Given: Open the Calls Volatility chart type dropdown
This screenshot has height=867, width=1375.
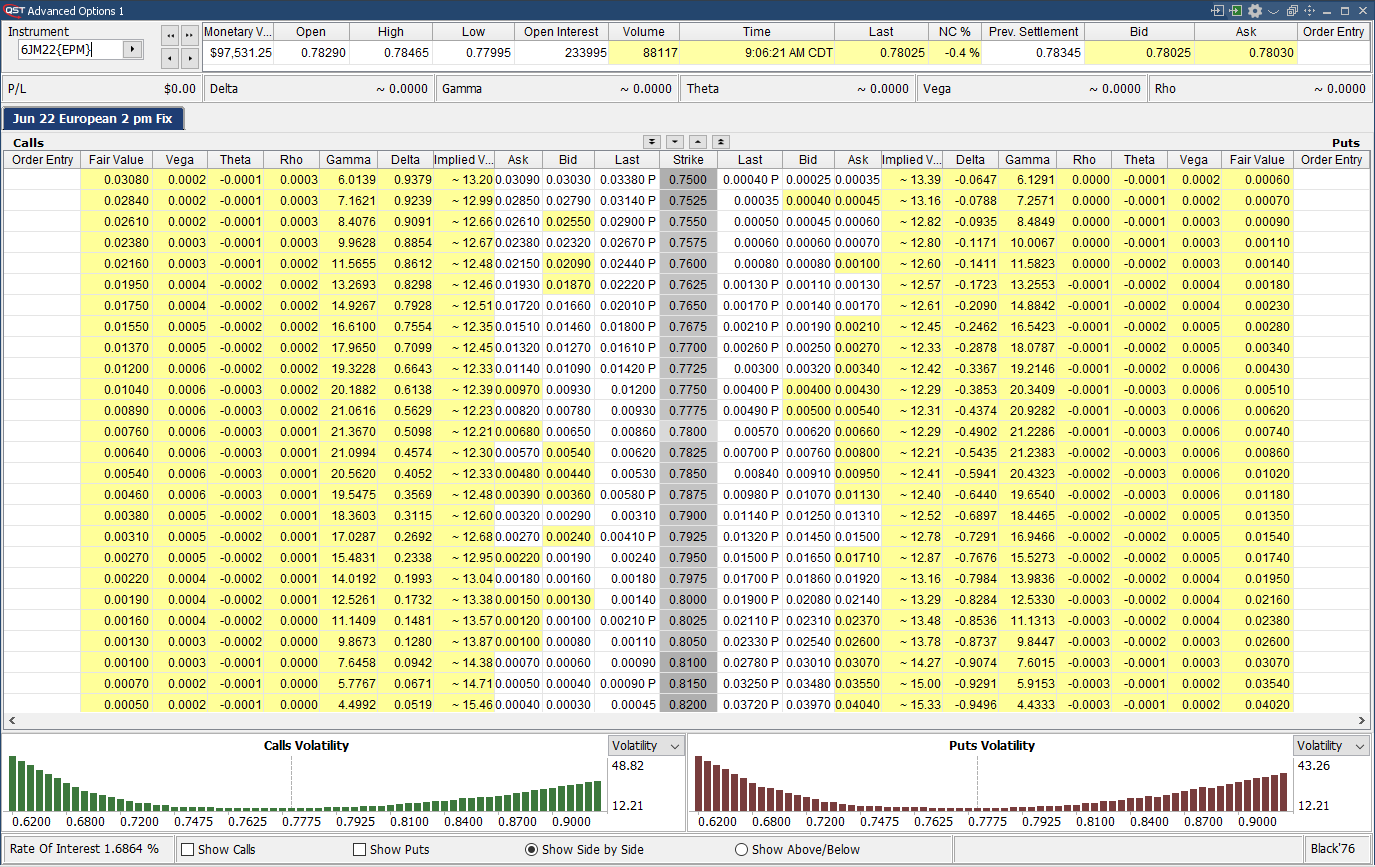Looking at the screenshot, I should tap(646, 746).
